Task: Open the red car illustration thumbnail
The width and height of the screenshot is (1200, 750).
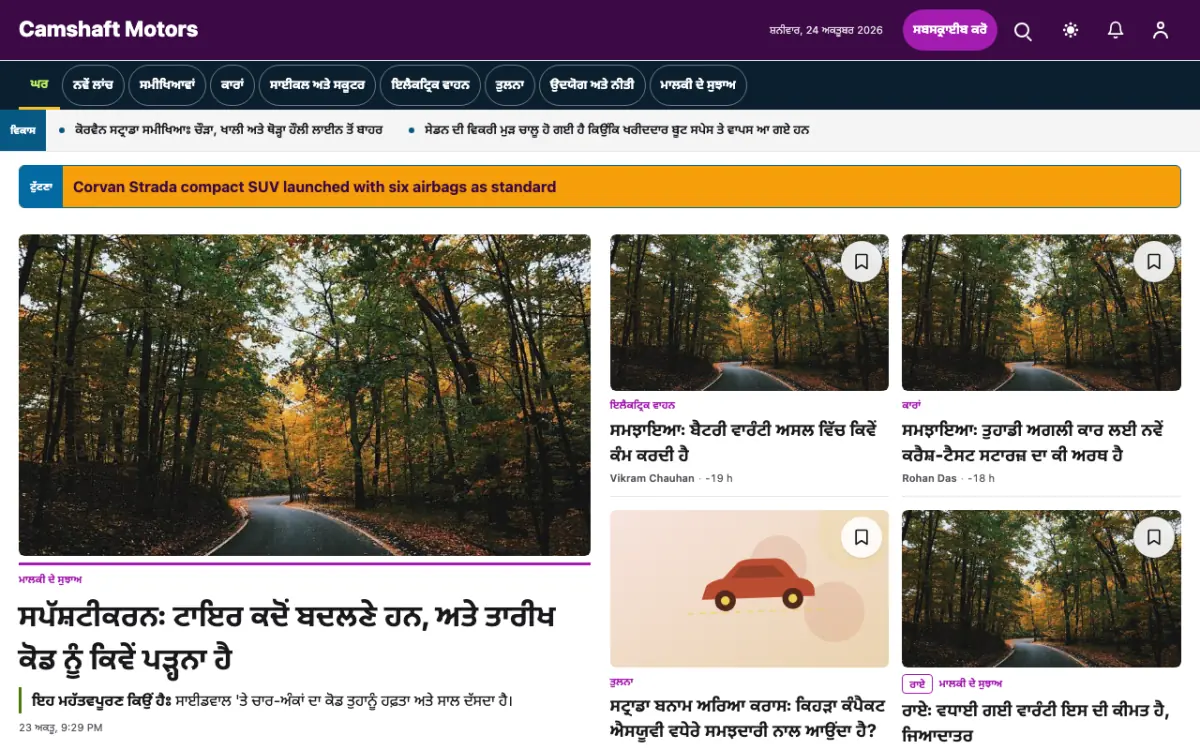Action: coord(749,589)
